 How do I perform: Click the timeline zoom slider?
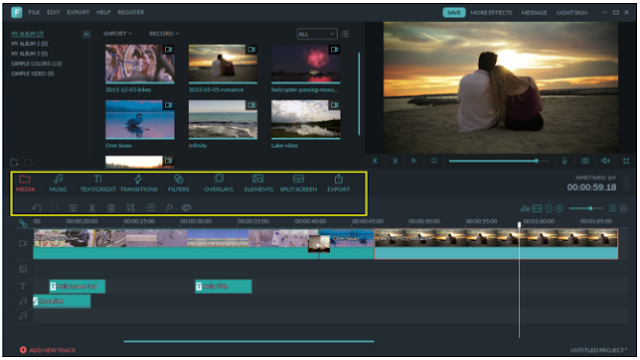586,209
